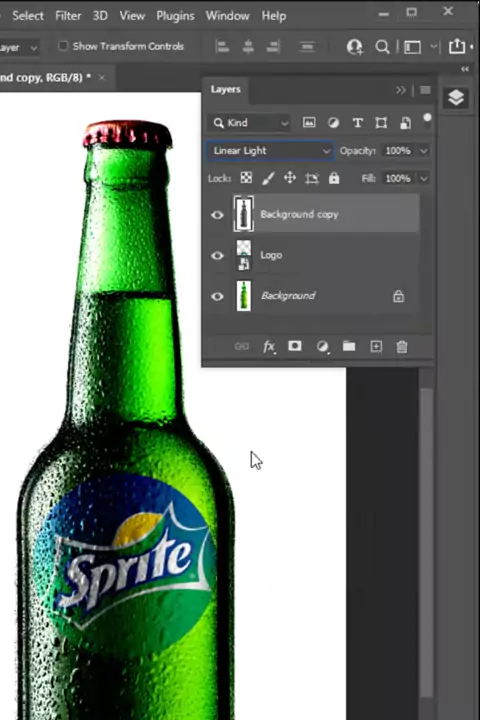Add a layer mask

[295, 346]
